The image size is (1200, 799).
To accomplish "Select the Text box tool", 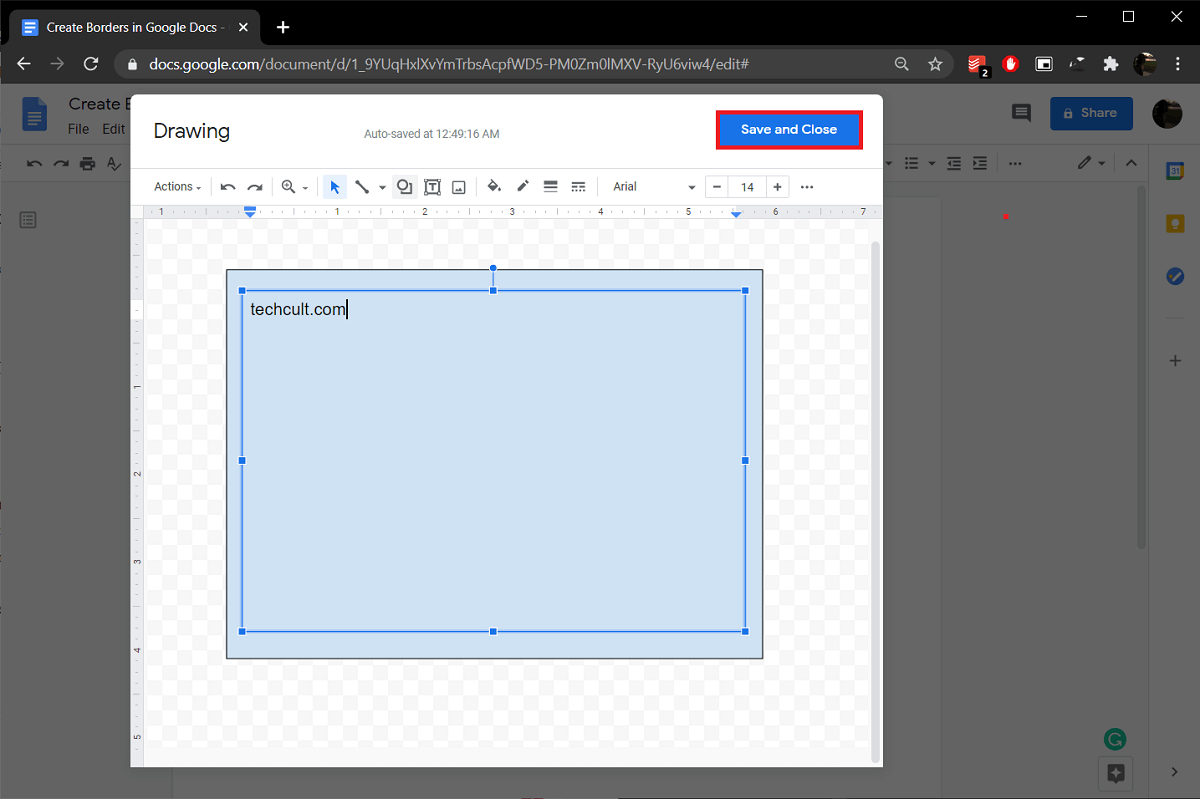I will [432, 187].
